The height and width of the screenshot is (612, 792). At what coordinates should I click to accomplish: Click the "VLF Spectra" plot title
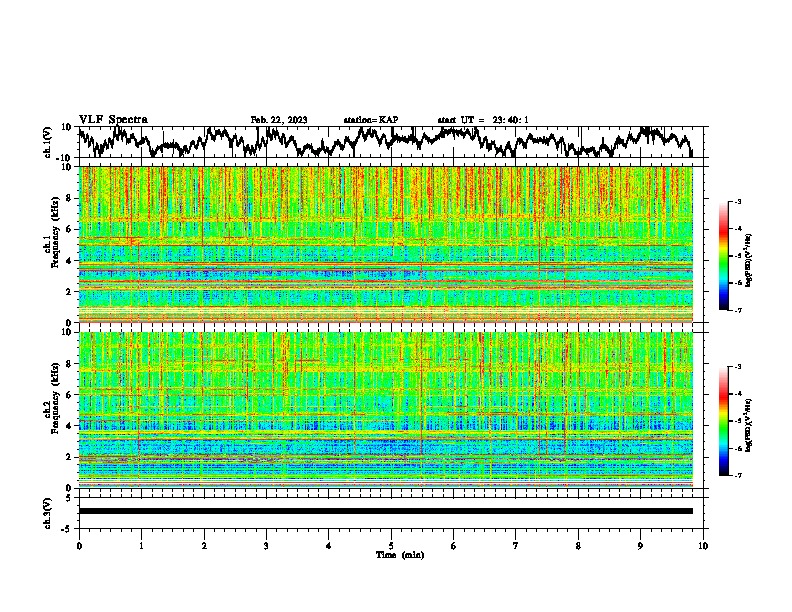click(x=113, y=120)
